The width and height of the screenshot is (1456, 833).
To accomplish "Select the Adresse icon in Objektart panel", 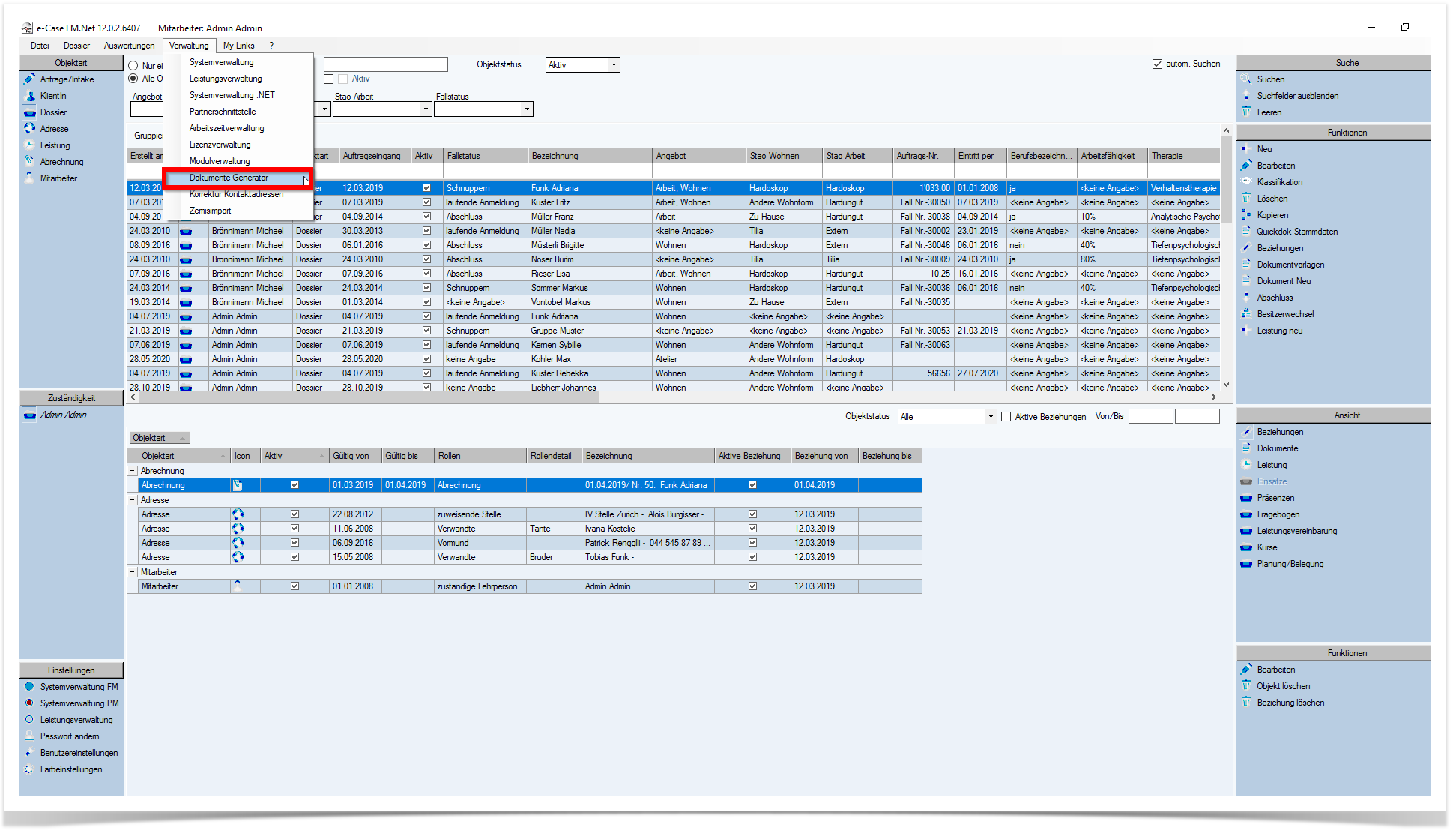I will point(30,129).
